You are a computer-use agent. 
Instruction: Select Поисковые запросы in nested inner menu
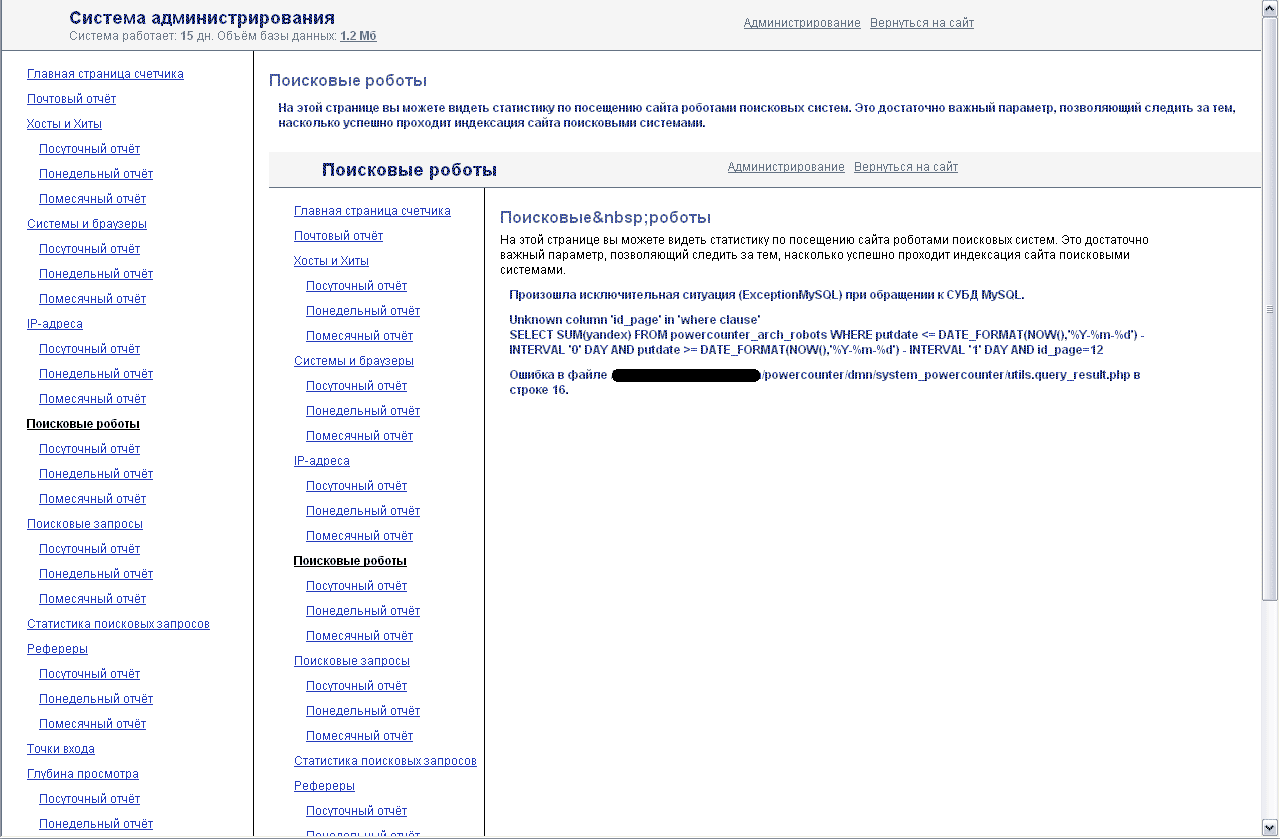pyautogui.click(x=352, y=661)
